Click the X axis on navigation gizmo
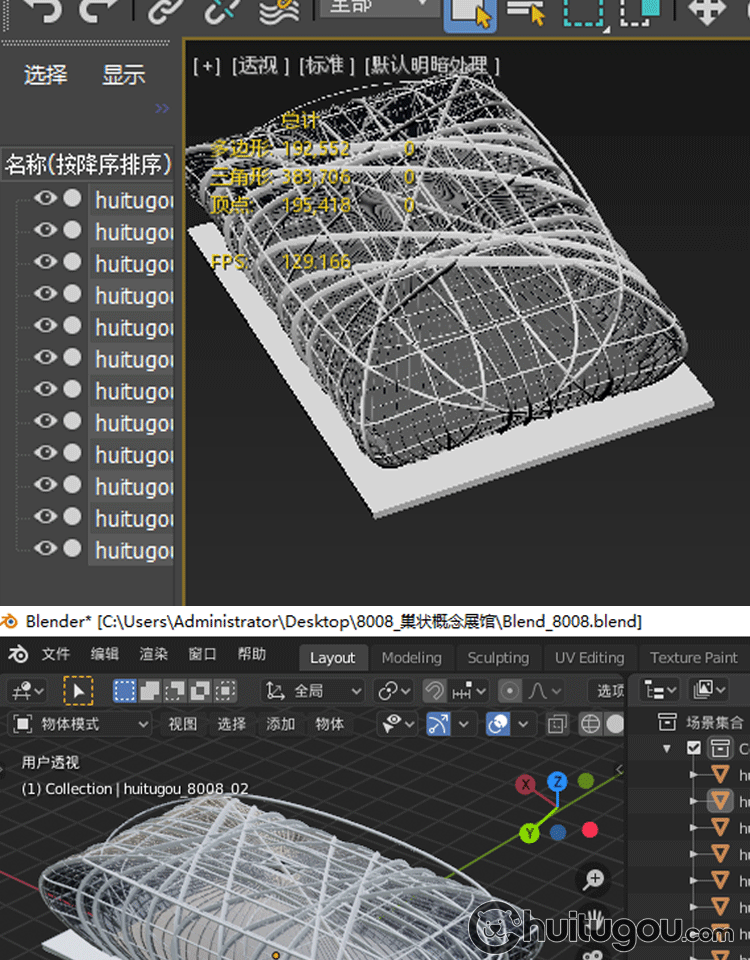Image resolution: width=750 pixels, height=960 pixels. [526, 786]
